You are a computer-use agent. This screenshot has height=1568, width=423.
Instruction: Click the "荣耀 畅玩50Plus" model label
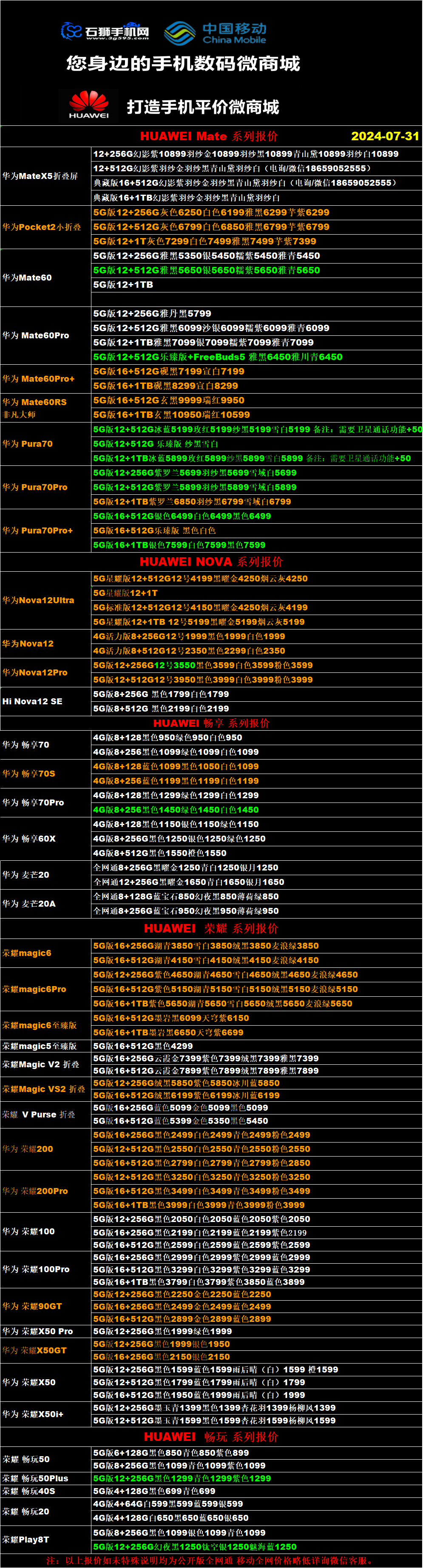click(x=35, y=1478)
